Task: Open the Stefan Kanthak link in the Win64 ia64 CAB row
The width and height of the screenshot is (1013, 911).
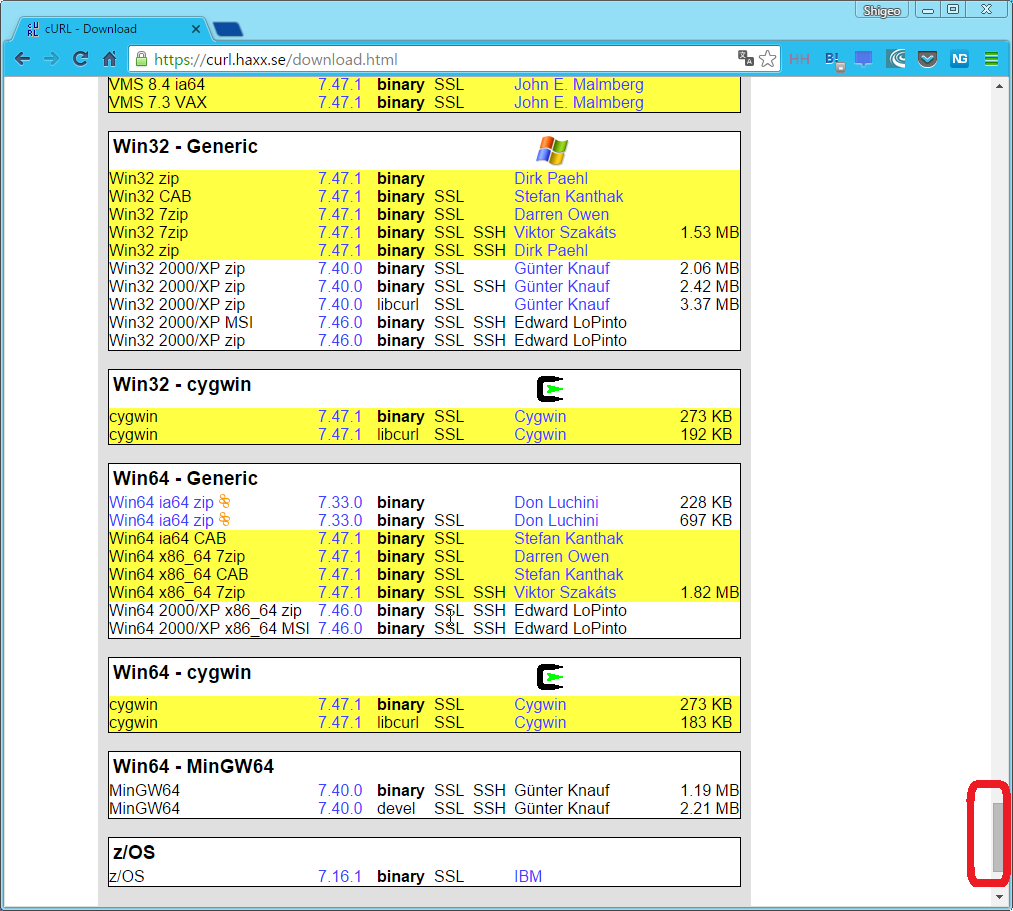Action: (x=569, y=539)
